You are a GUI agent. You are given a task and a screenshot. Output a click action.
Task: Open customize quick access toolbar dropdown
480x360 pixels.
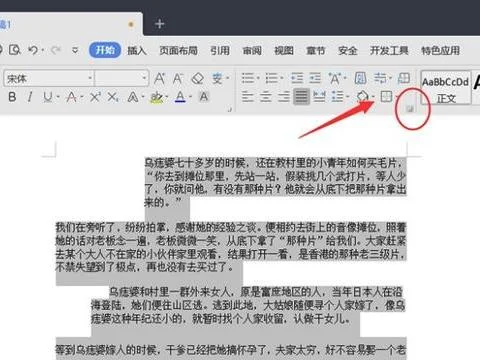coord(75,51)
